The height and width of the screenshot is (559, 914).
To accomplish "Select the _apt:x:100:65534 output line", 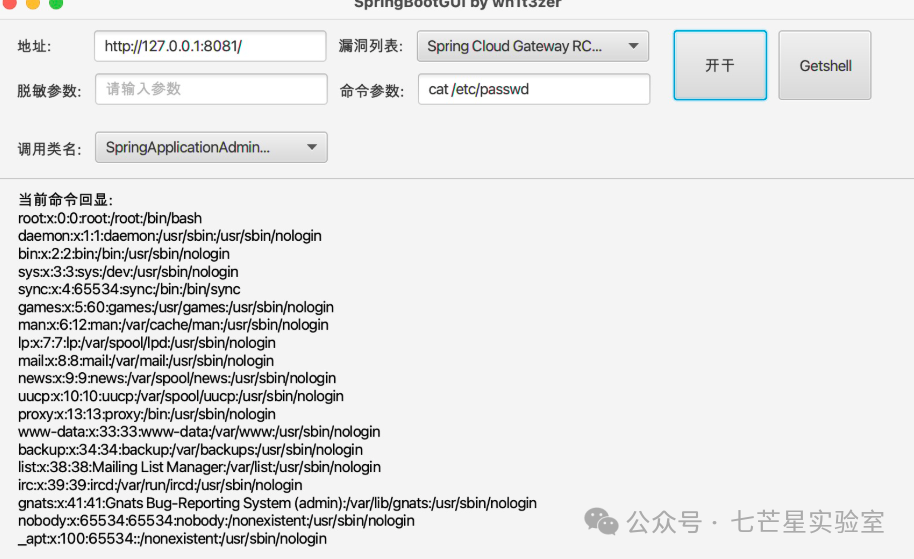I will [x=172, y=539].
